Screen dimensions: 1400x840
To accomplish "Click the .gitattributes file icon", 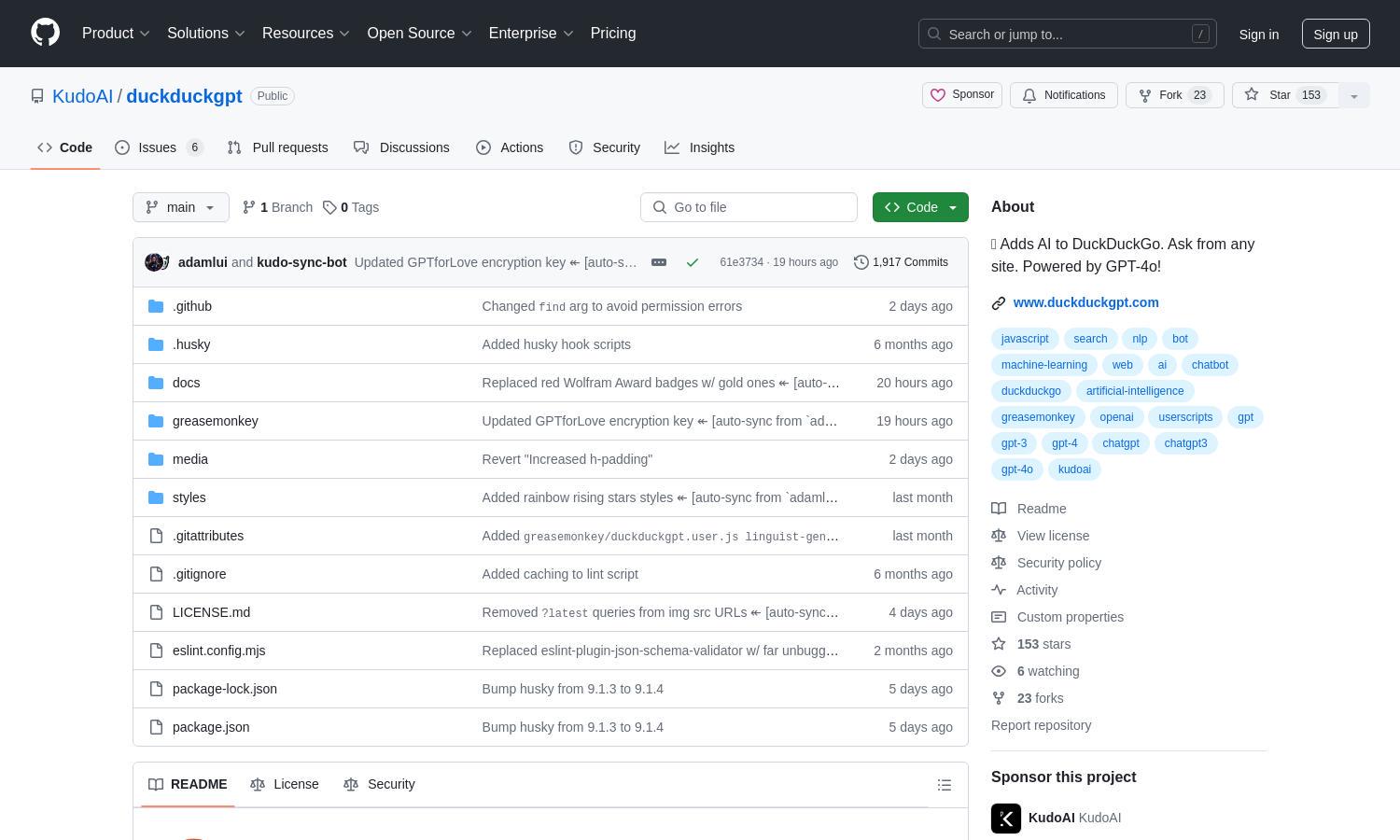I will click(156, 536).
